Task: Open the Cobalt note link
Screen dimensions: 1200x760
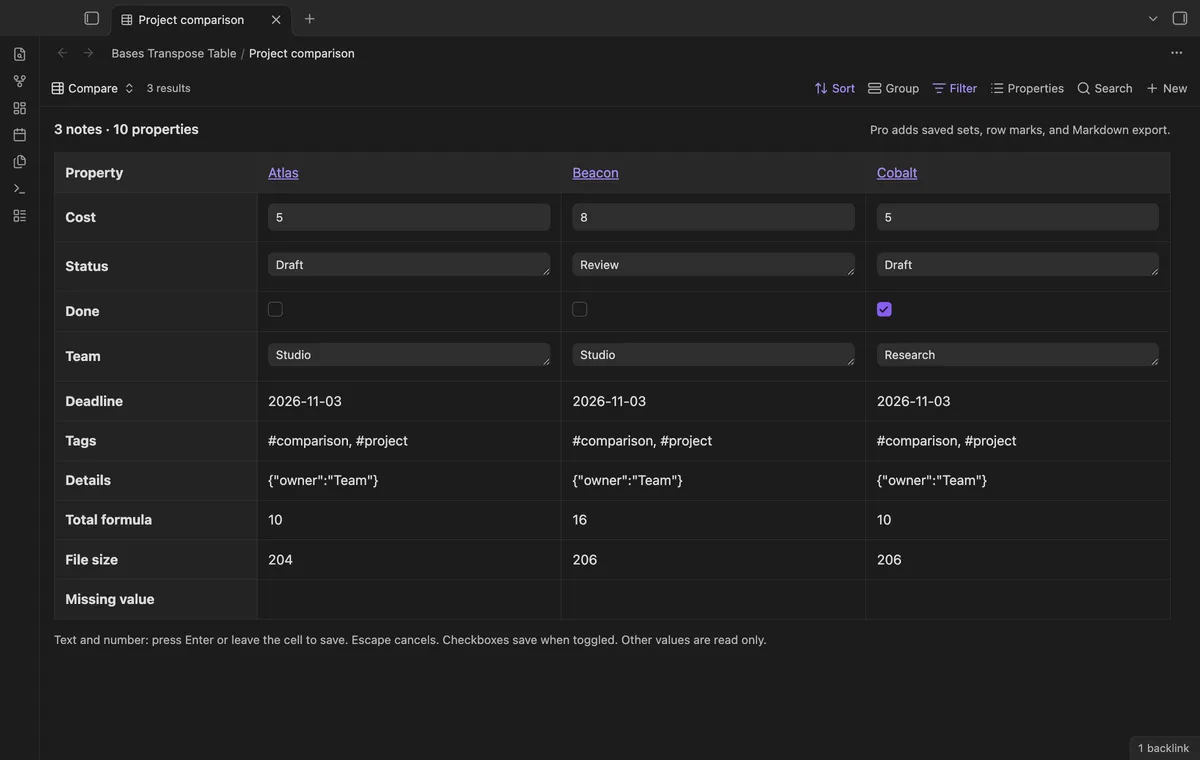Action: point(897,173)
